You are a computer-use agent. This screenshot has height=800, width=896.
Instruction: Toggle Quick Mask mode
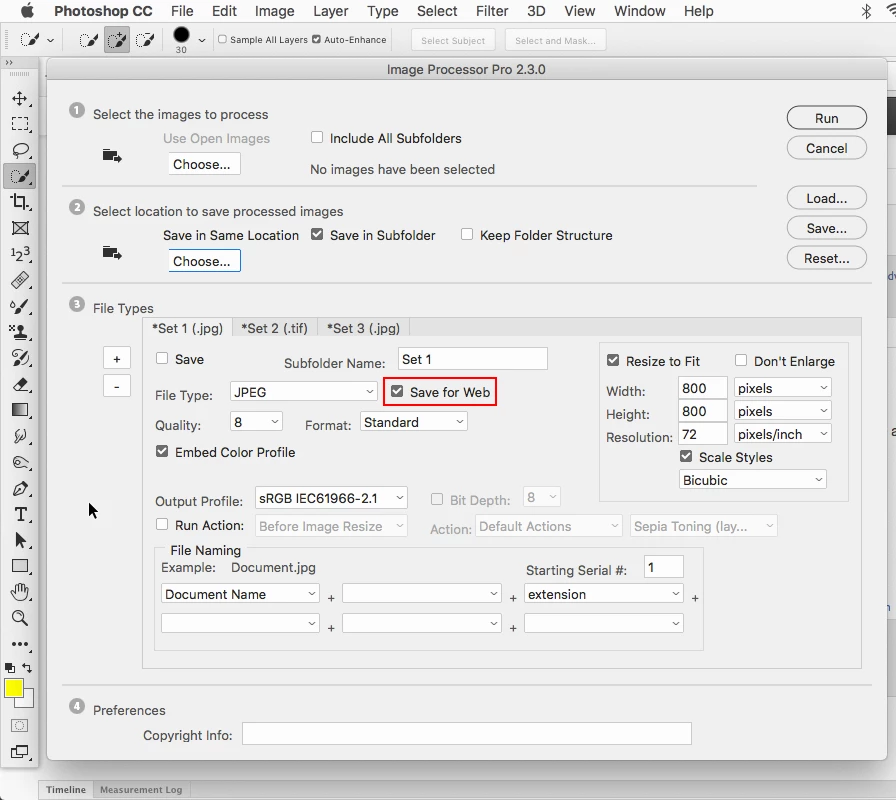pos(19,726)
